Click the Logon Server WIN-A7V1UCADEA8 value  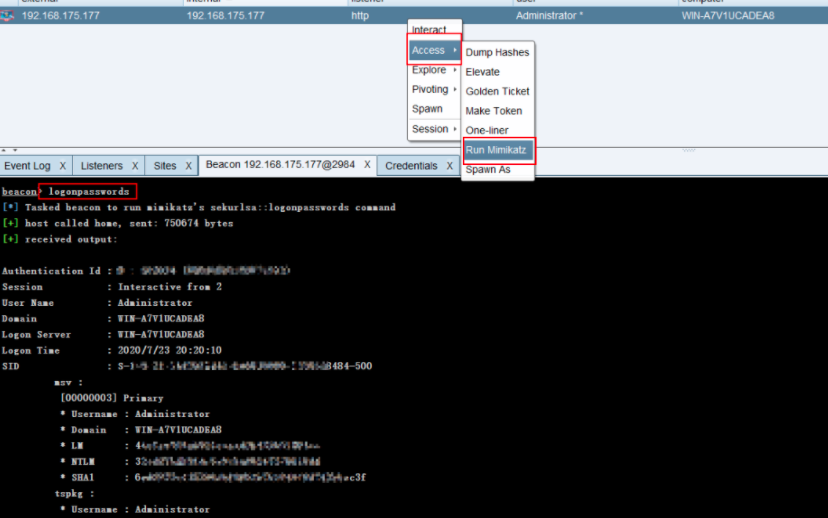tap(161, 335)
